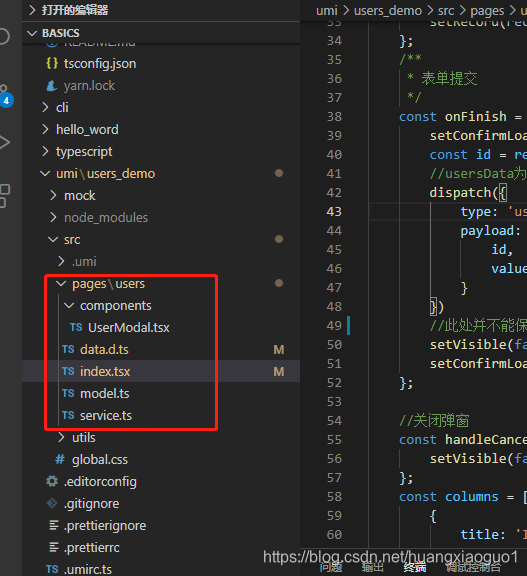Select index.tsx in the file tree
Image resolution: width=527 pixels, height=576 pixels.
pos(161,371)
